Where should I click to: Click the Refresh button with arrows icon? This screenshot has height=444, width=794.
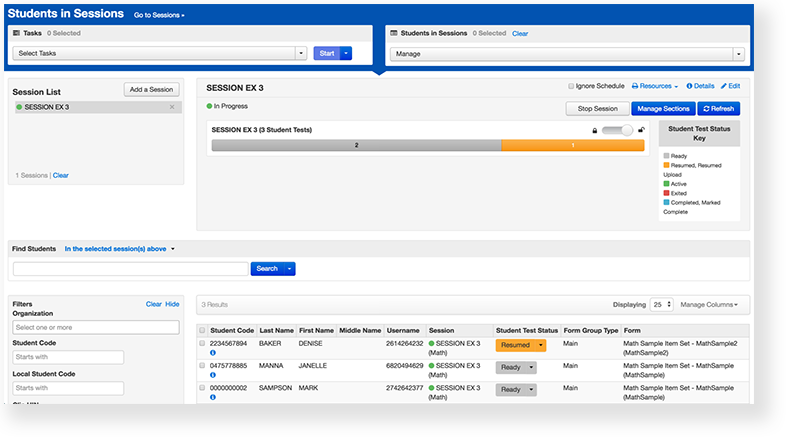click(718, 108)
